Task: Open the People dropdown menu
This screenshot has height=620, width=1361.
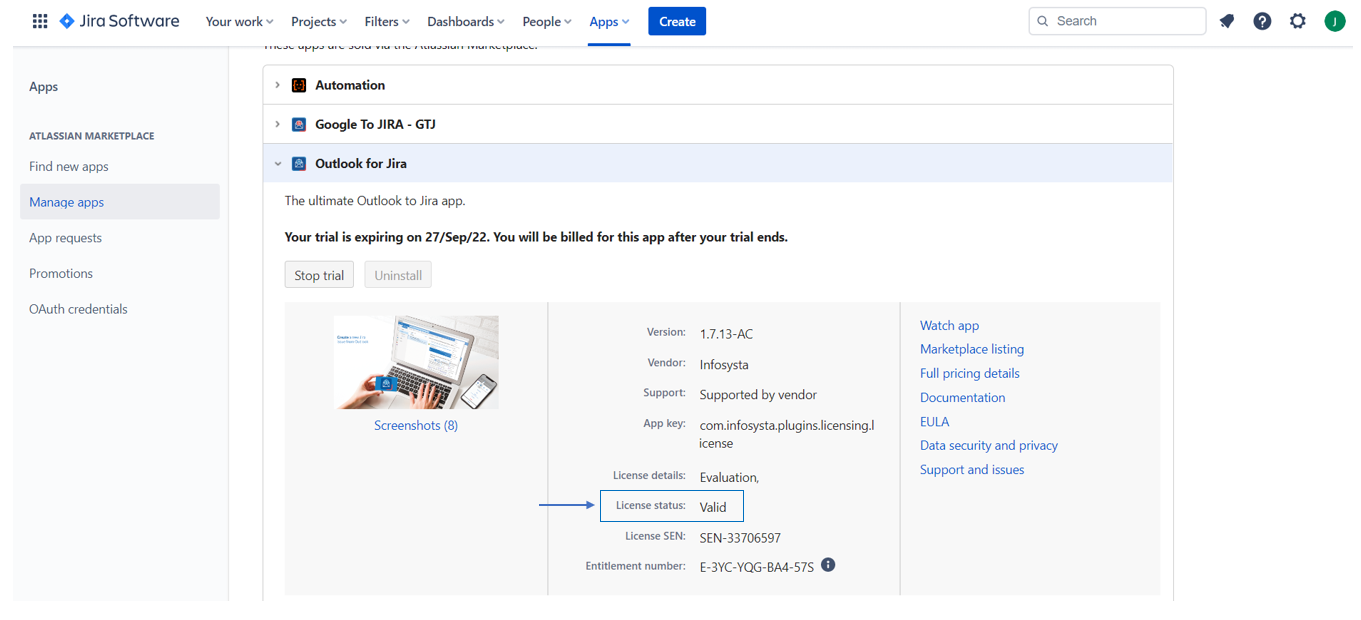Action: tap(547, 21)
